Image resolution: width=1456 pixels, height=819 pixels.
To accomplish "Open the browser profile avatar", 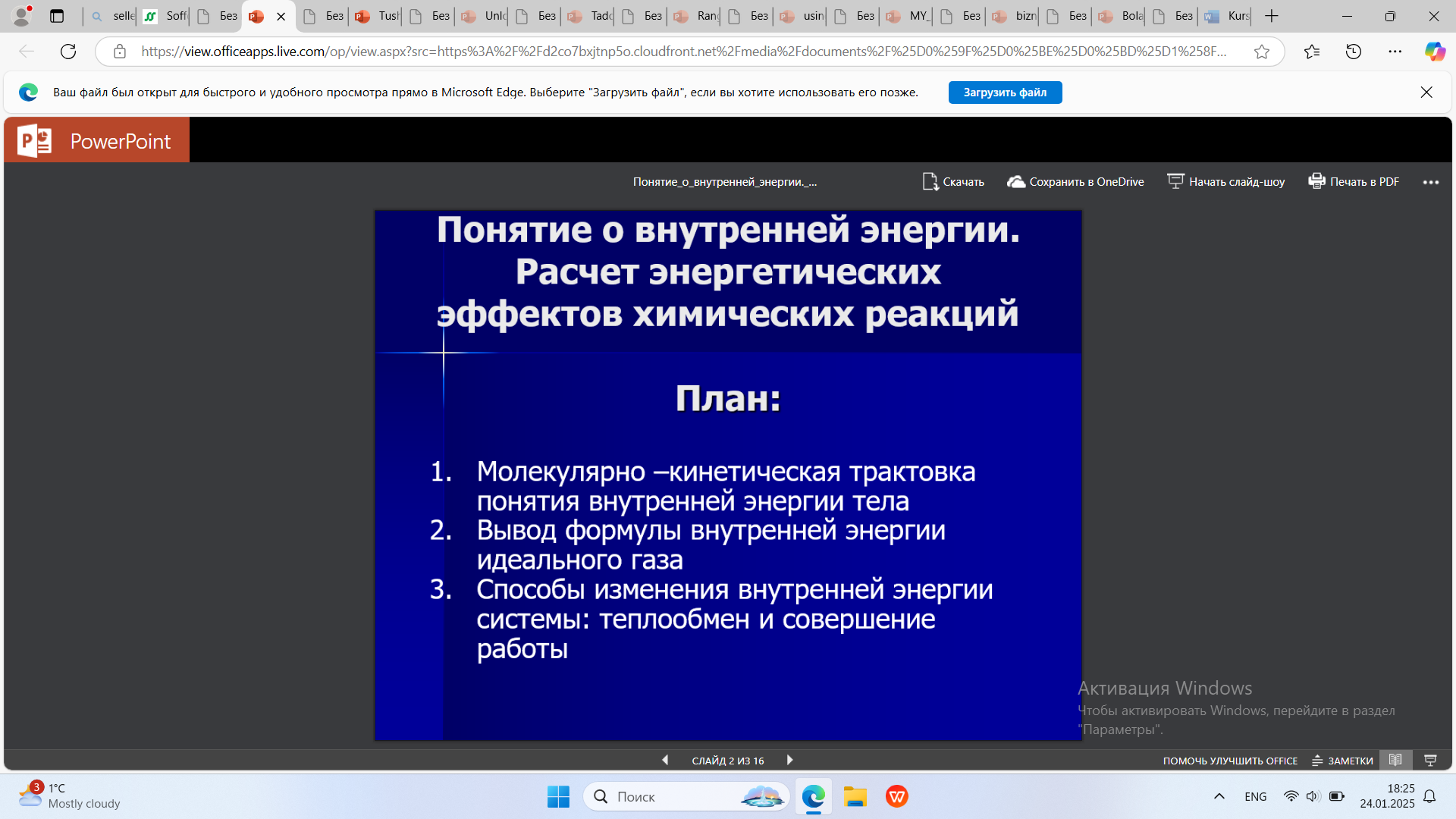I will 22,16.
